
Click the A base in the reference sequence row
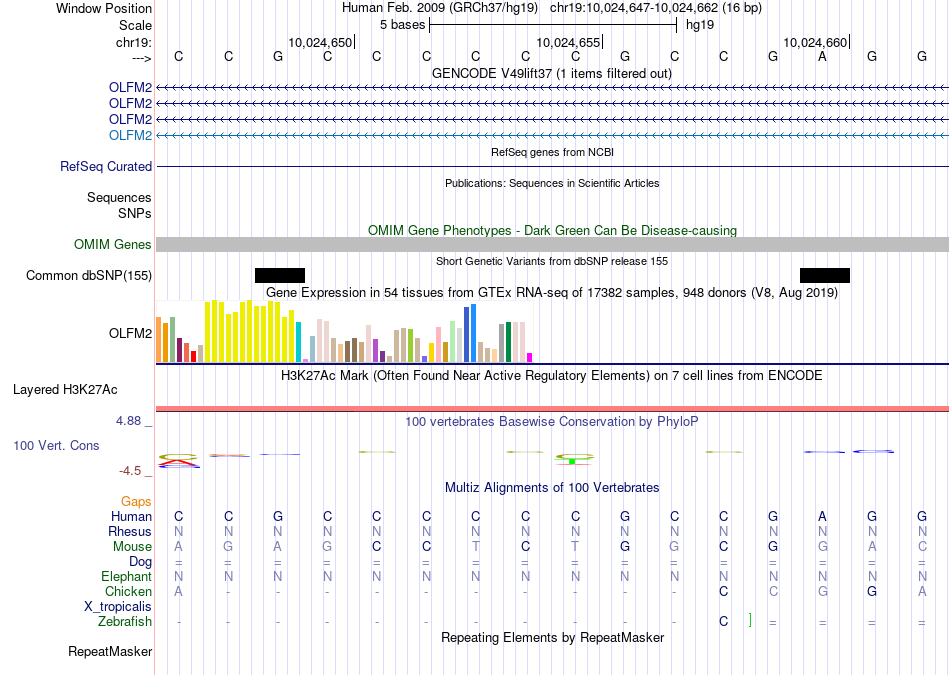coord(822,56)
